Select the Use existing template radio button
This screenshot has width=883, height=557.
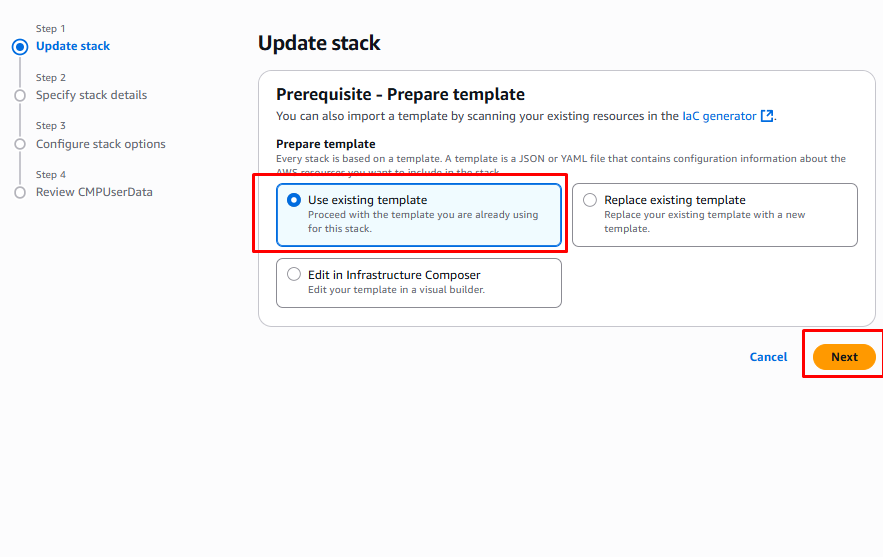[294, 200]
